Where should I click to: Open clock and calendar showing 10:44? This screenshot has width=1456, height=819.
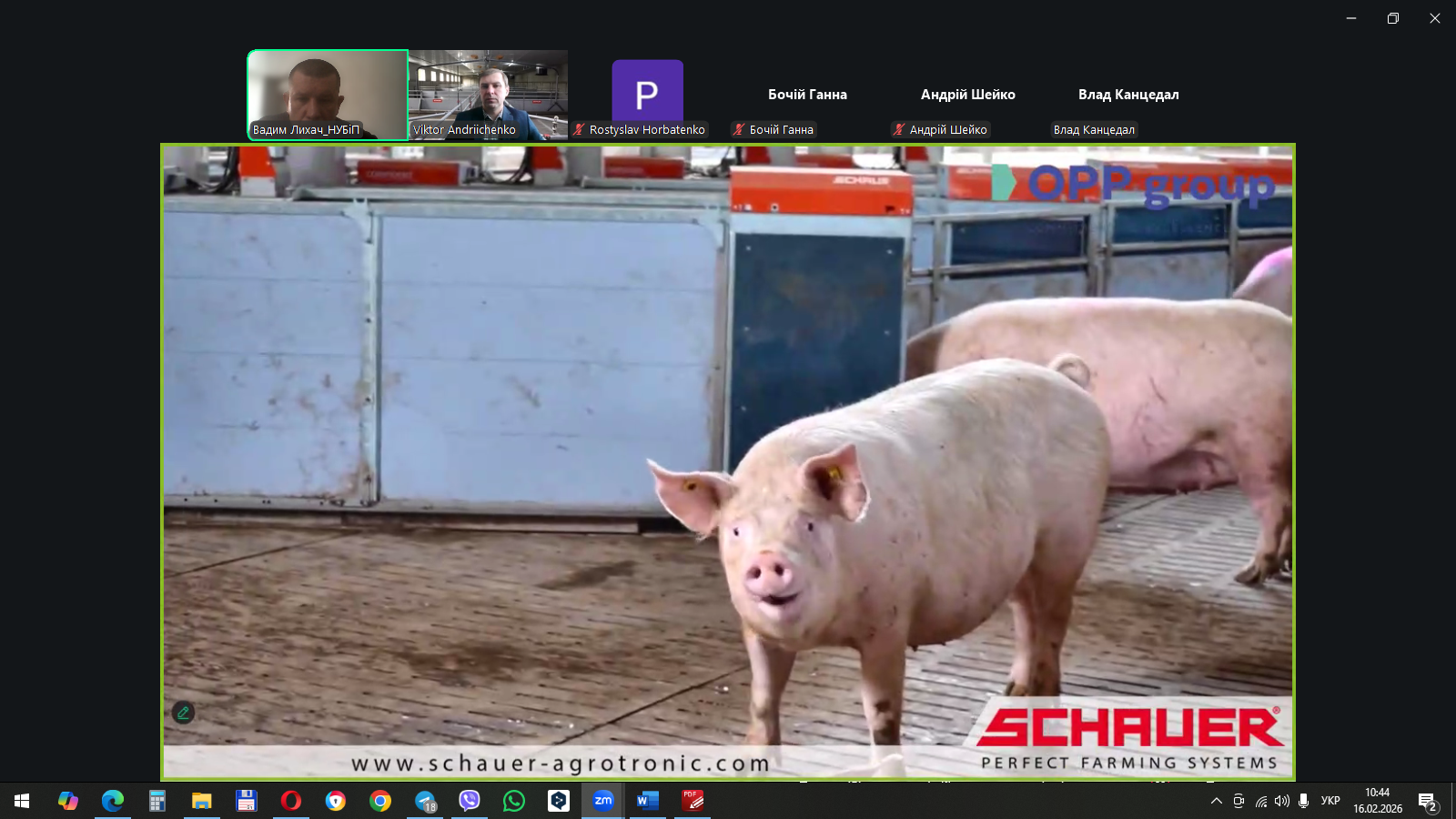1378,801
